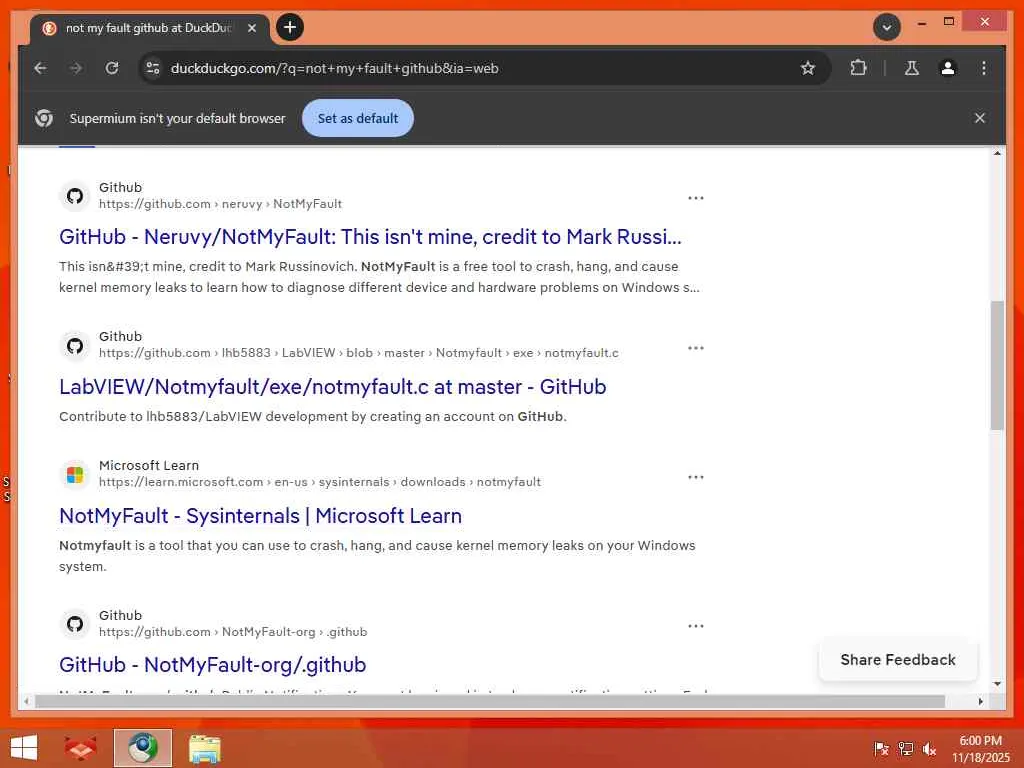
Task: Click the horizontal scroll left arrow
Action: (26, 701)
